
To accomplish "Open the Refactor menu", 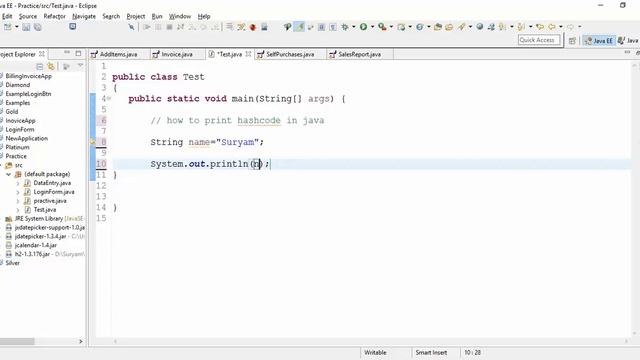I will coord(54,16).
